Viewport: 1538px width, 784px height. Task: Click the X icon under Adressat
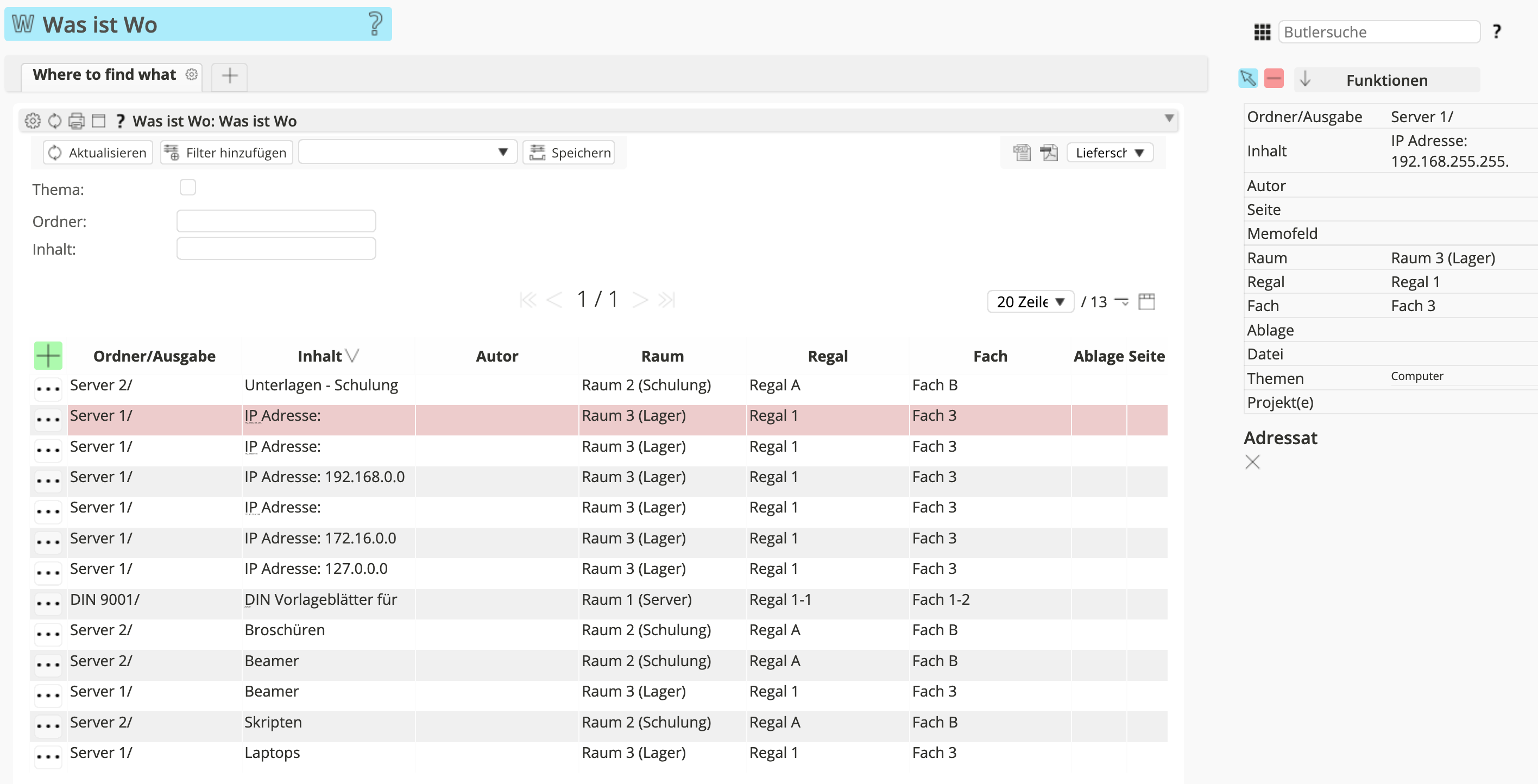[1252, 461]
